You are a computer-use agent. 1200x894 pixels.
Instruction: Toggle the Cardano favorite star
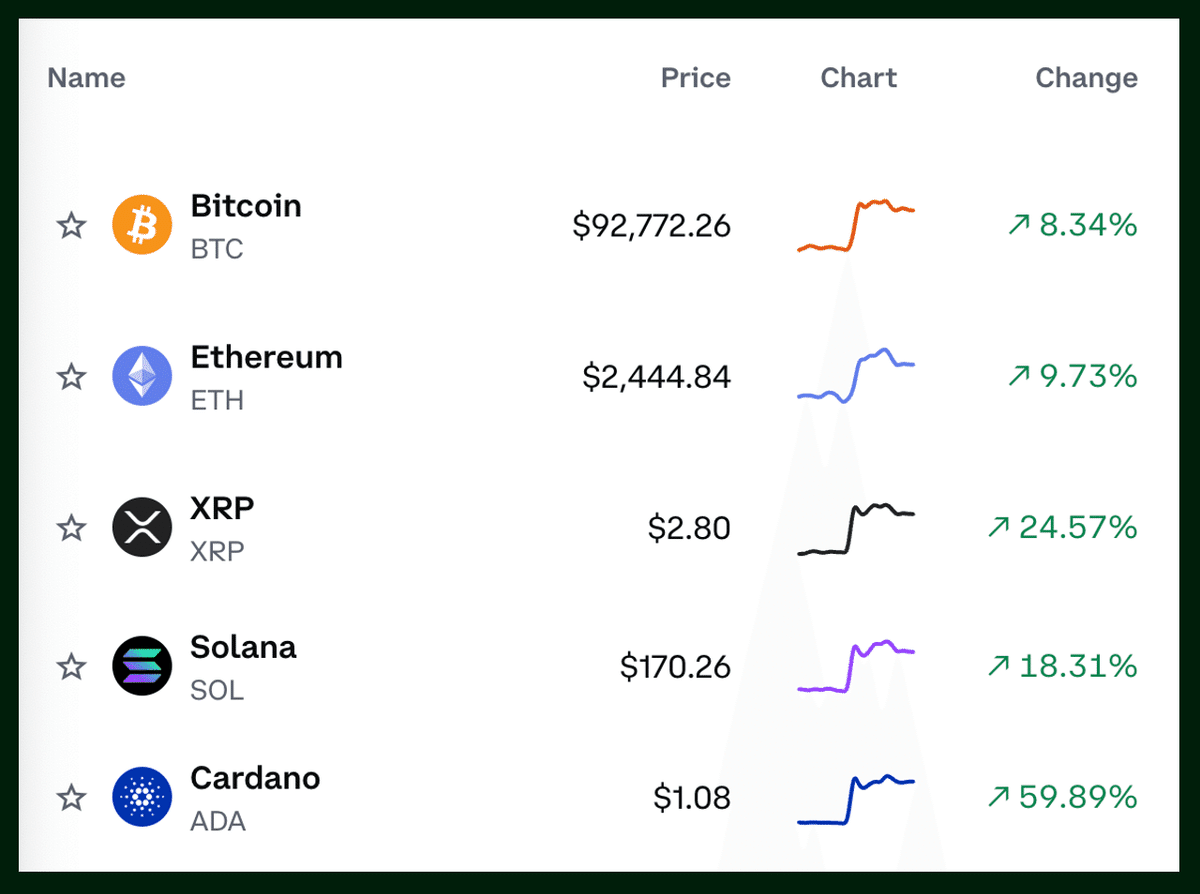point(71,798)
